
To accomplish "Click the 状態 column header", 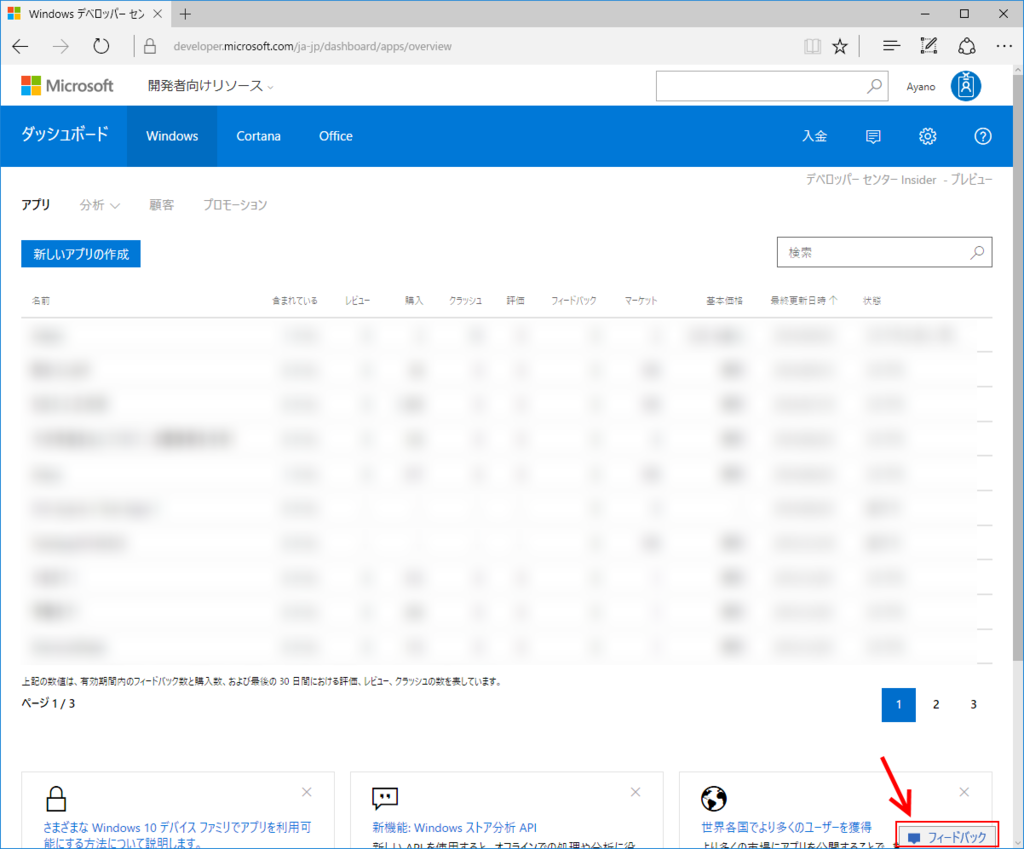I will (x=872, y=300).
